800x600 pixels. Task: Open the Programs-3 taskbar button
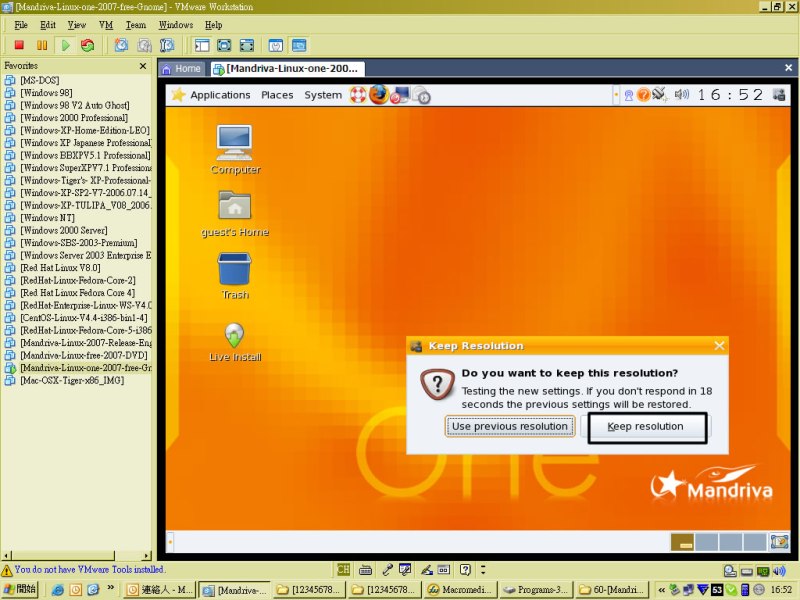pos(535,590)
